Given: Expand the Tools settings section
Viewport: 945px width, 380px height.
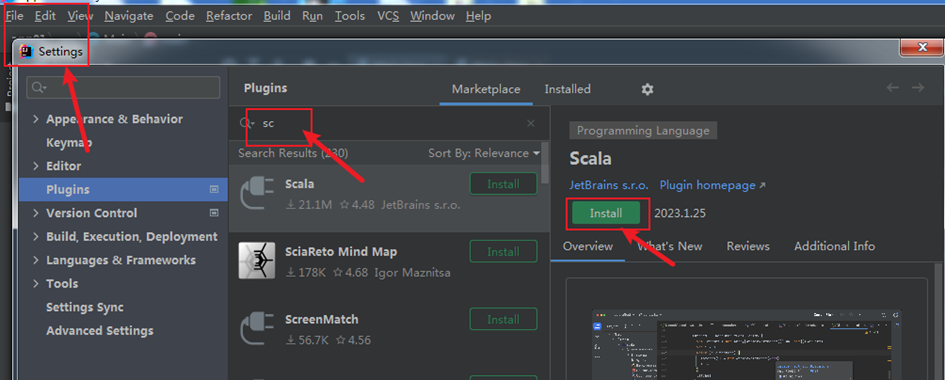Looking at the screenshot, I should (36, 284).
